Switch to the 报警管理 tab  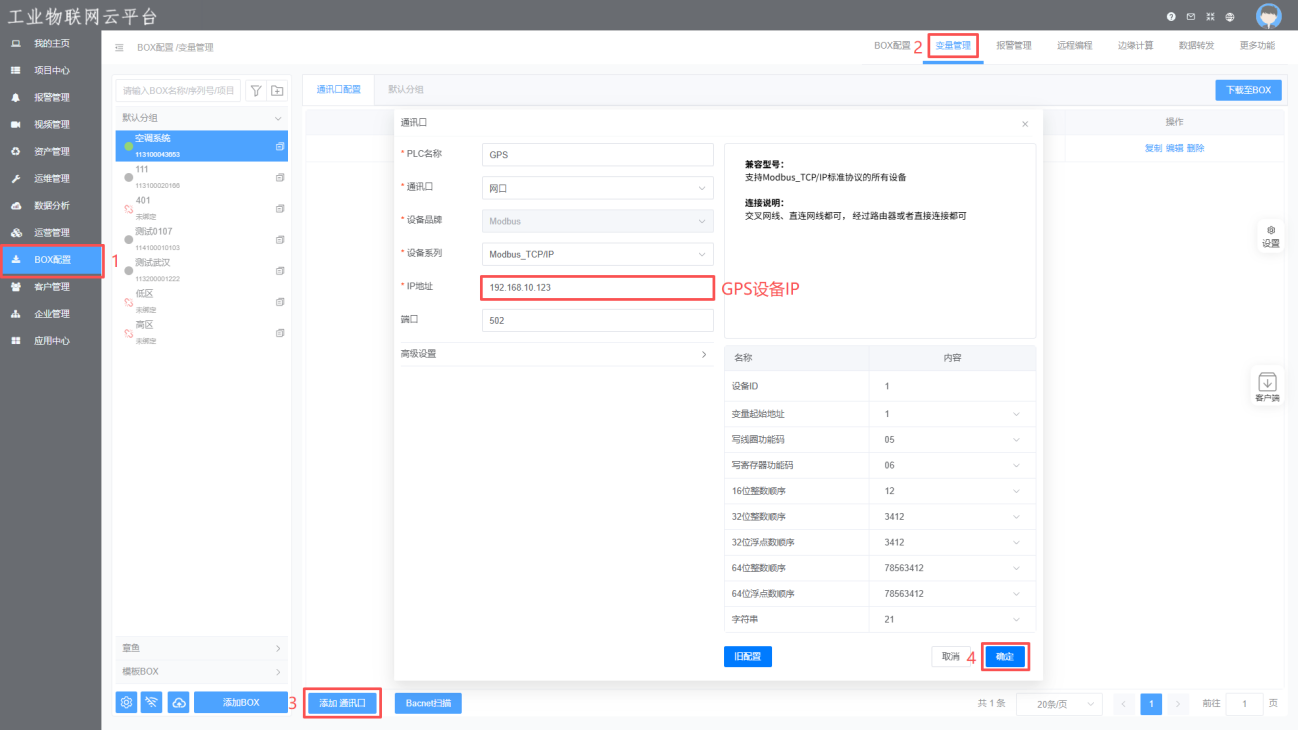click(1013, 46)
